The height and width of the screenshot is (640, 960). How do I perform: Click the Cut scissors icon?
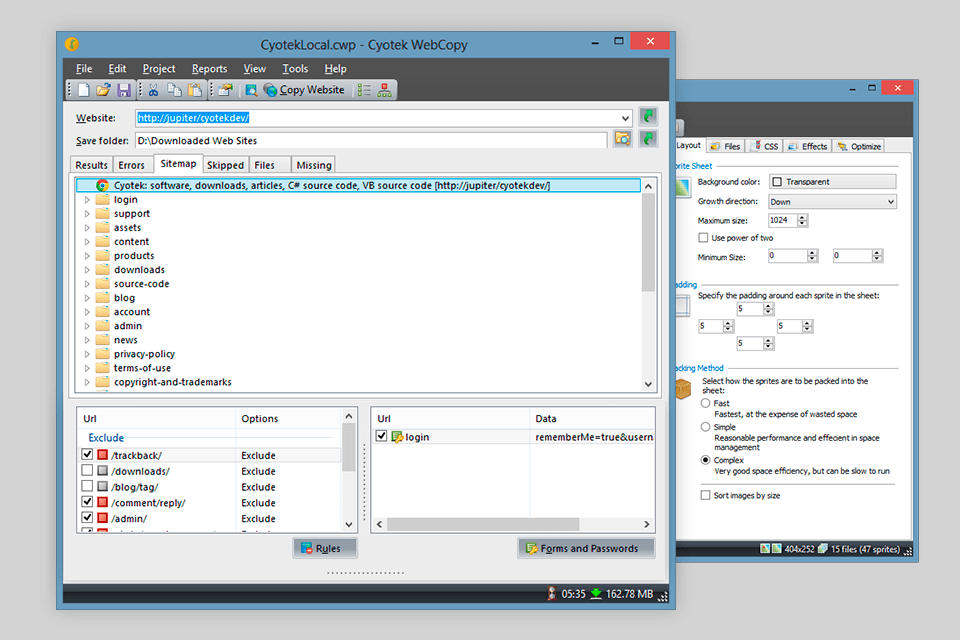pos(154,90)
